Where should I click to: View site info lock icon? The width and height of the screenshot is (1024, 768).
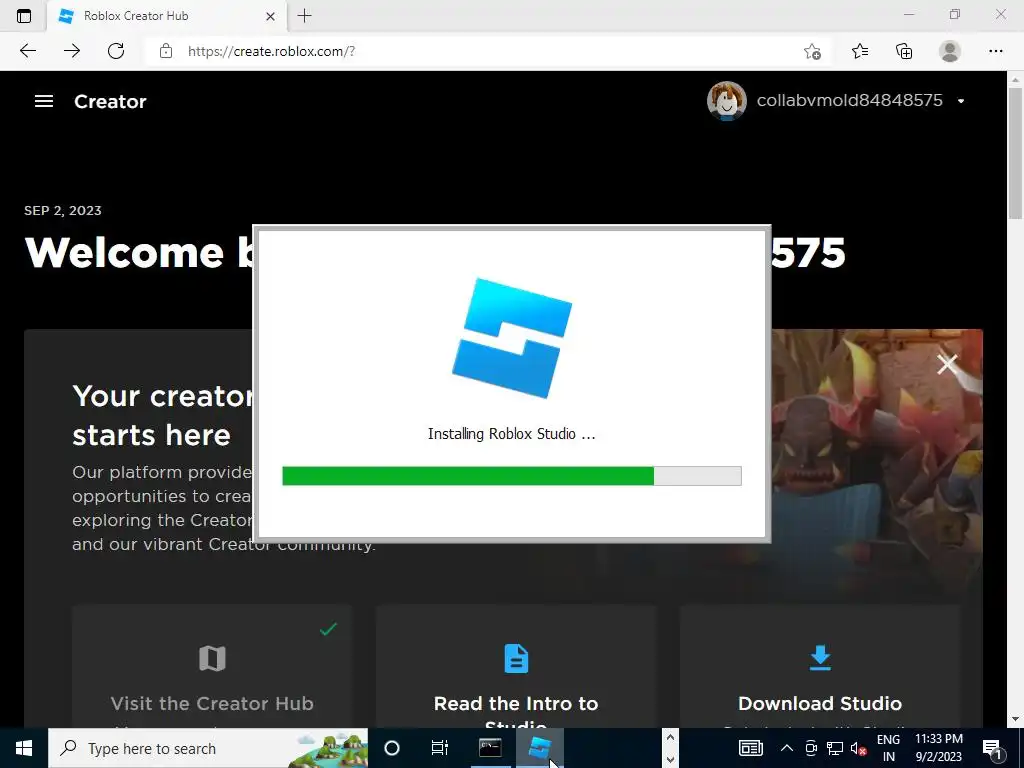tap(166, 51)
